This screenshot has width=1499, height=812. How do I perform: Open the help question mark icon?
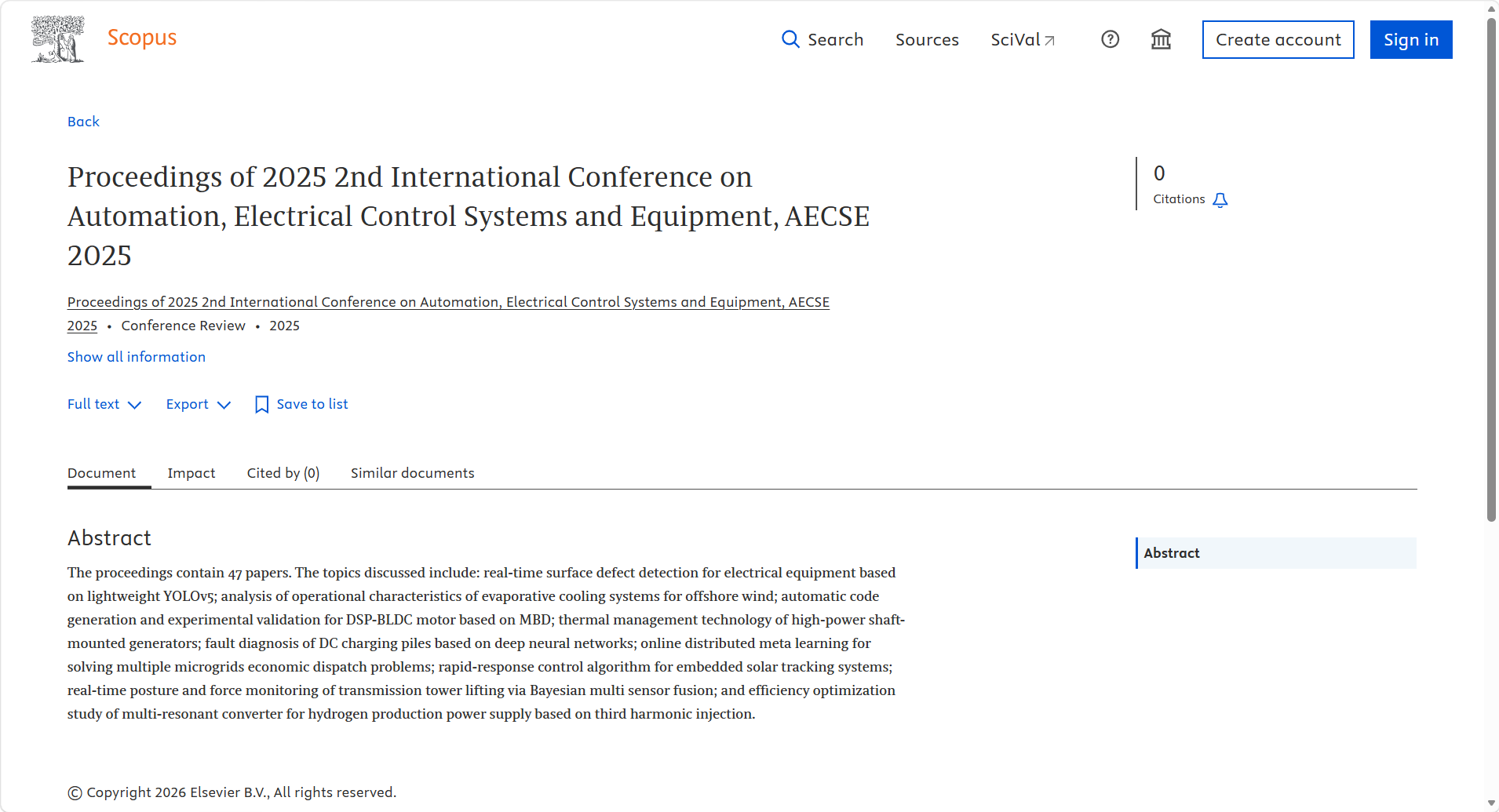[x=1110, y=39]
